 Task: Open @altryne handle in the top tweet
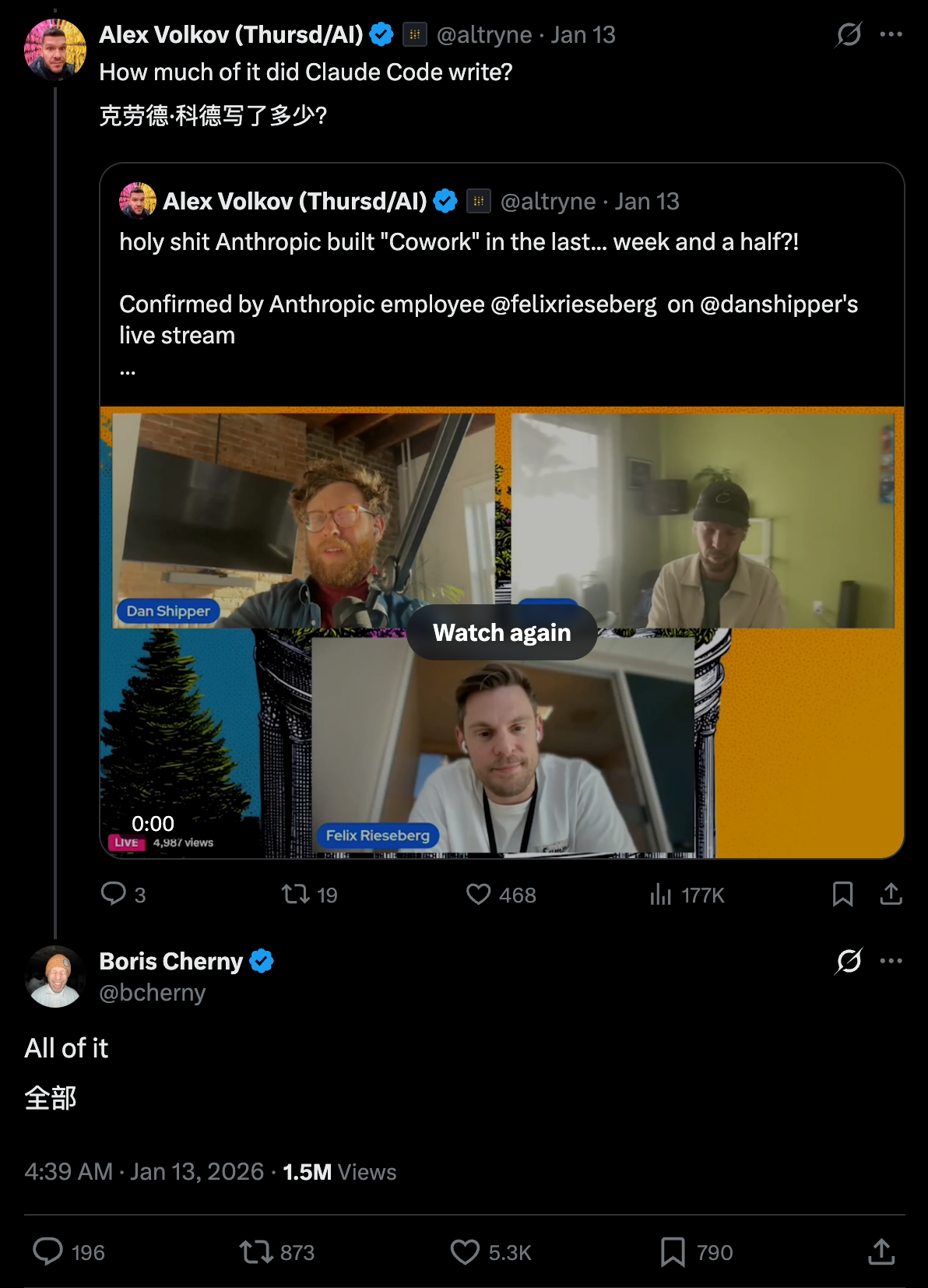pos(484,35)
